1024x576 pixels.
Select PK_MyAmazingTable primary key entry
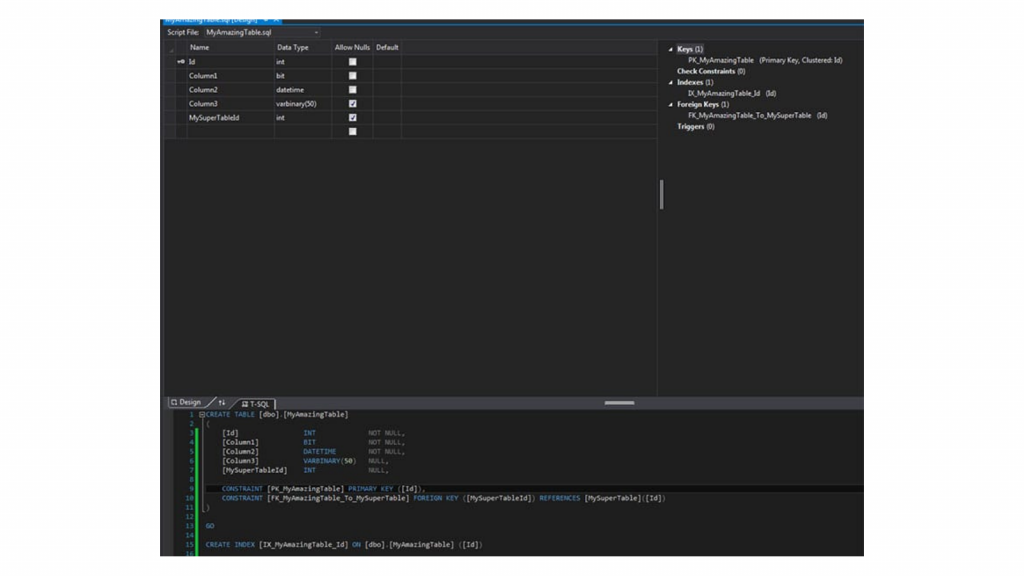click(765, 60)
